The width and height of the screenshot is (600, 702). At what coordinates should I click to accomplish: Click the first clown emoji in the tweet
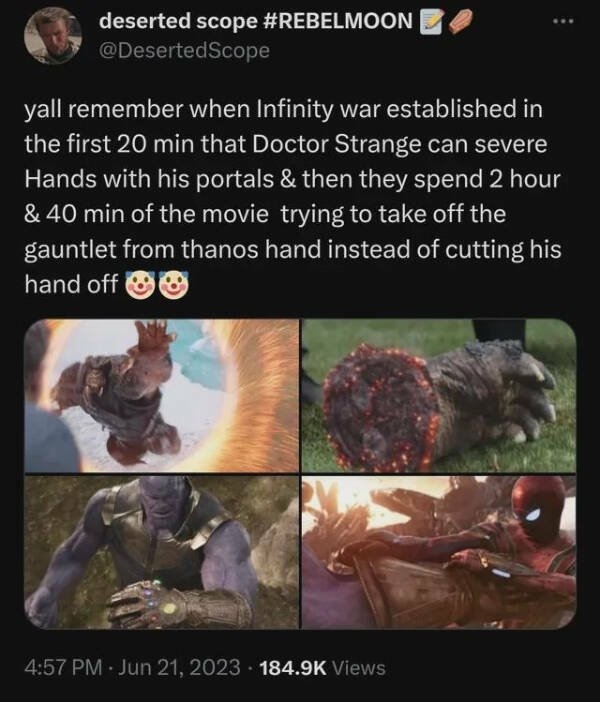(x=138, y=287)
